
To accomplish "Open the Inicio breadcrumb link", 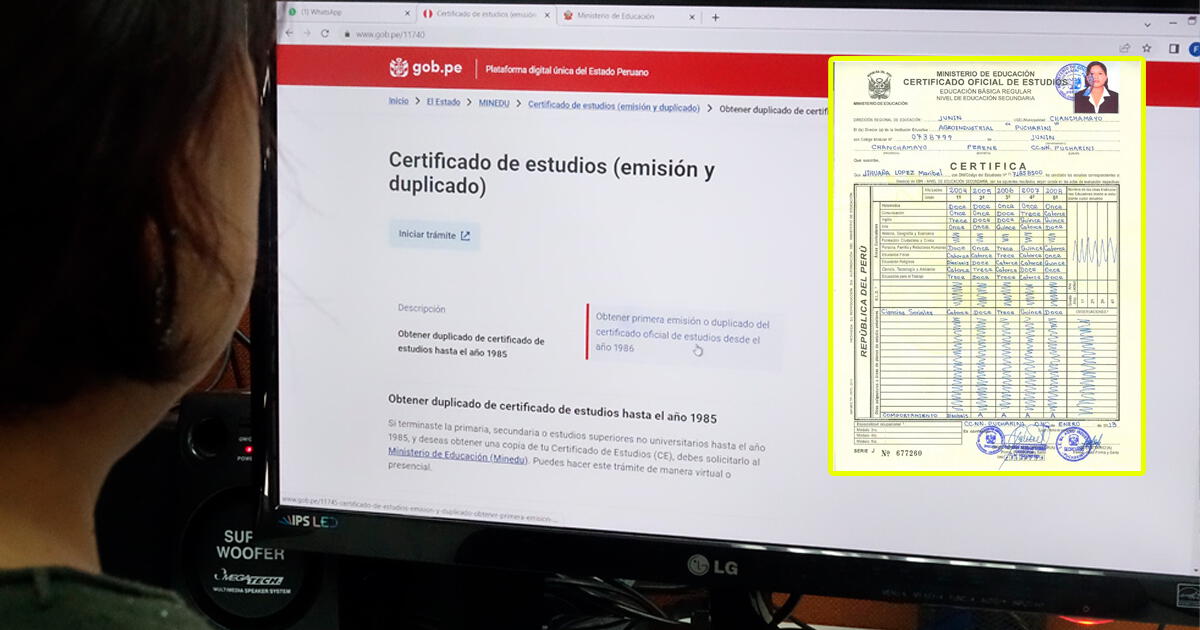I will coord(398,101).
